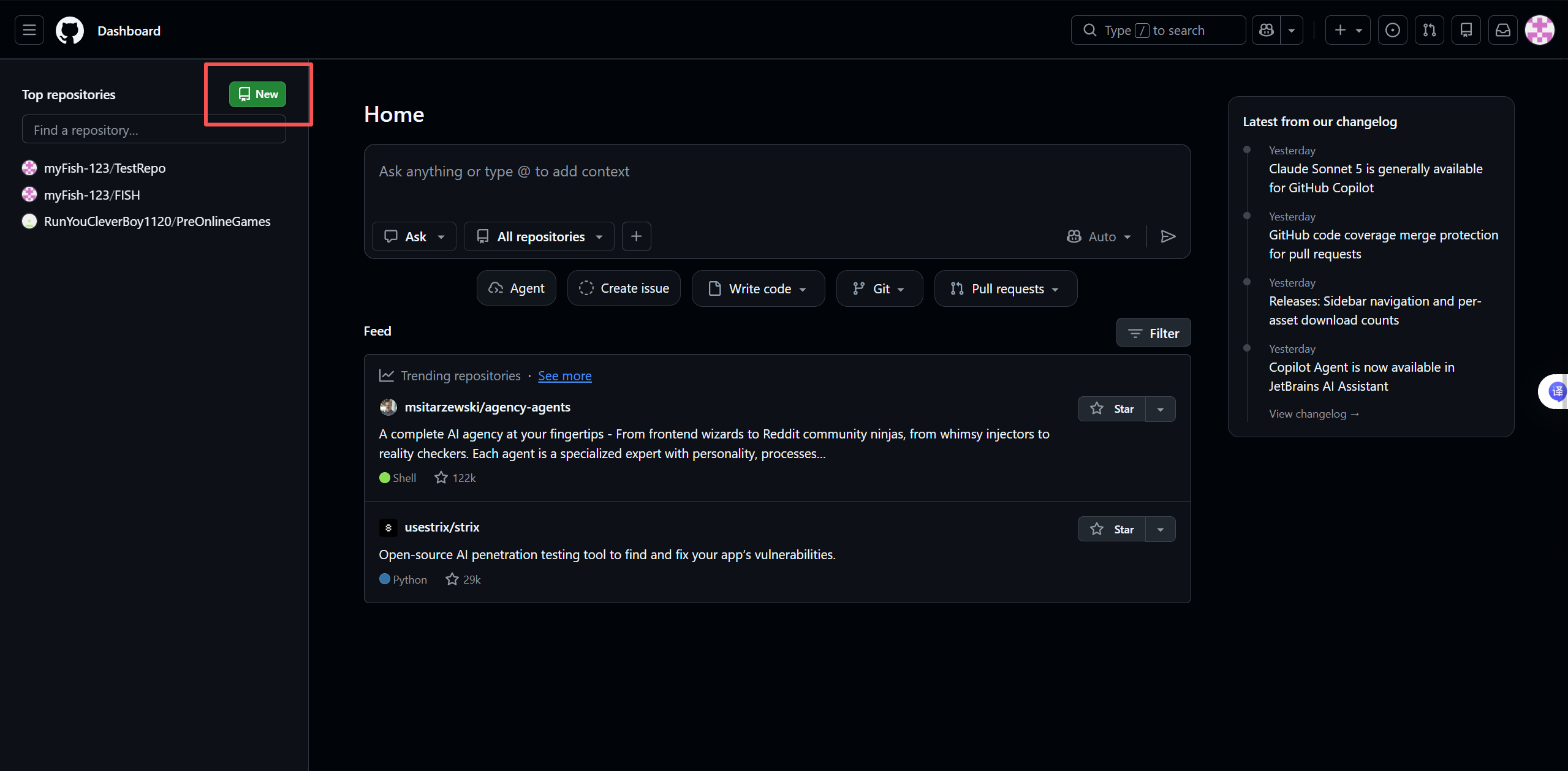Open Claude Sonnet 5 changelog entry
Viewport: 1568px width, 771px height.
tap(1376, 178)
